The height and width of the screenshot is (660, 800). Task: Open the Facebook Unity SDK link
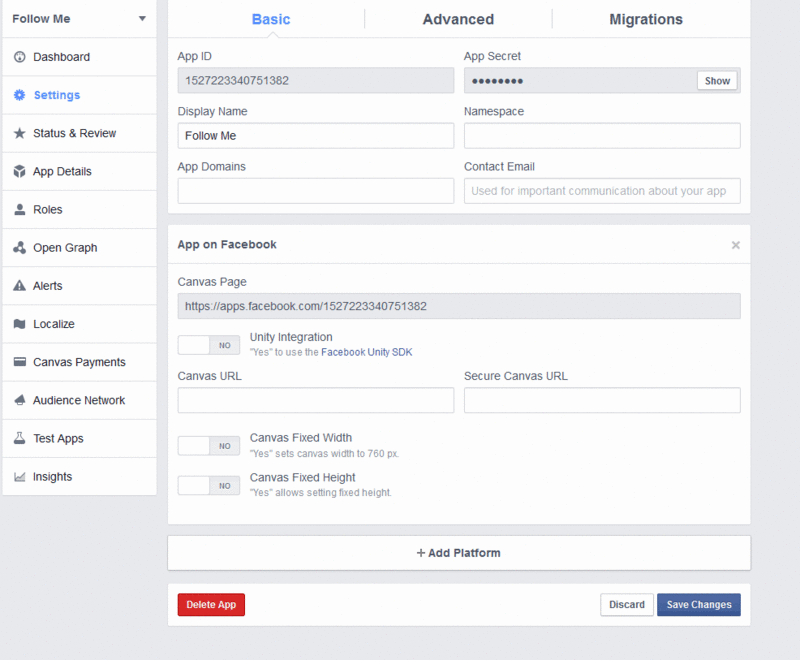(x=366, y=352)
